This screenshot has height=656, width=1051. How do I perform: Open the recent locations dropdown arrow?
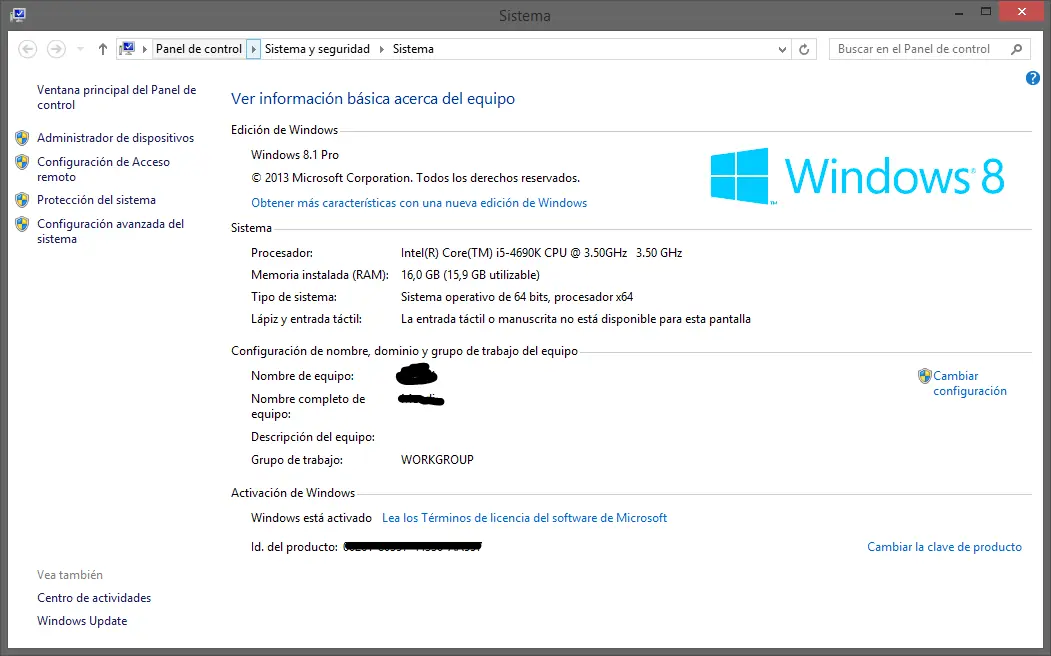click(80, 49)
